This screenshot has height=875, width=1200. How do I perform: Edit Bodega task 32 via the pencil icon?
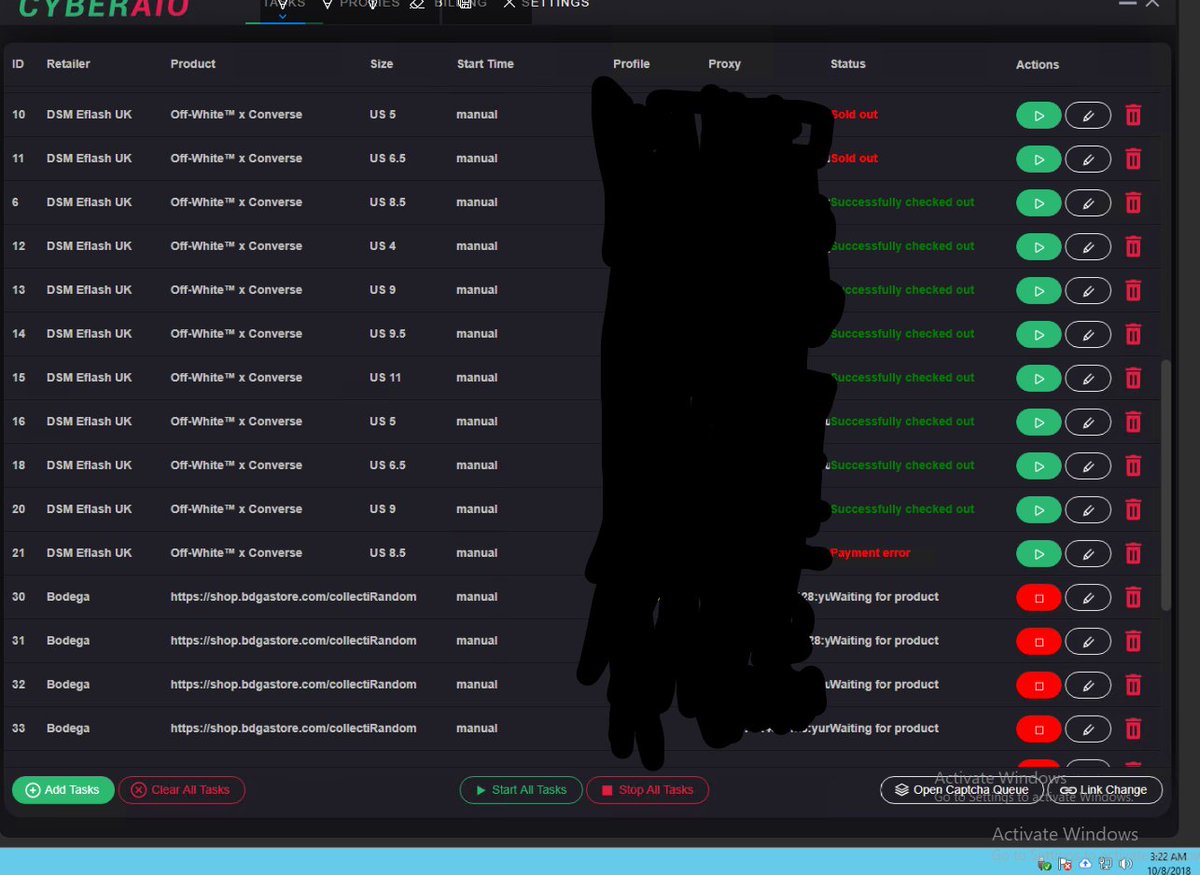(1088, 686)
